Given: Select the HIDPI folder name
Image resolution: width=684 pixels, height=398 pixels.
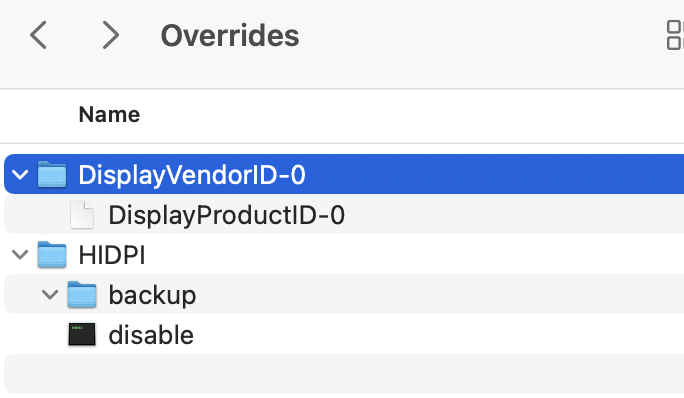Looking at the screenshot, I should 112,255.
